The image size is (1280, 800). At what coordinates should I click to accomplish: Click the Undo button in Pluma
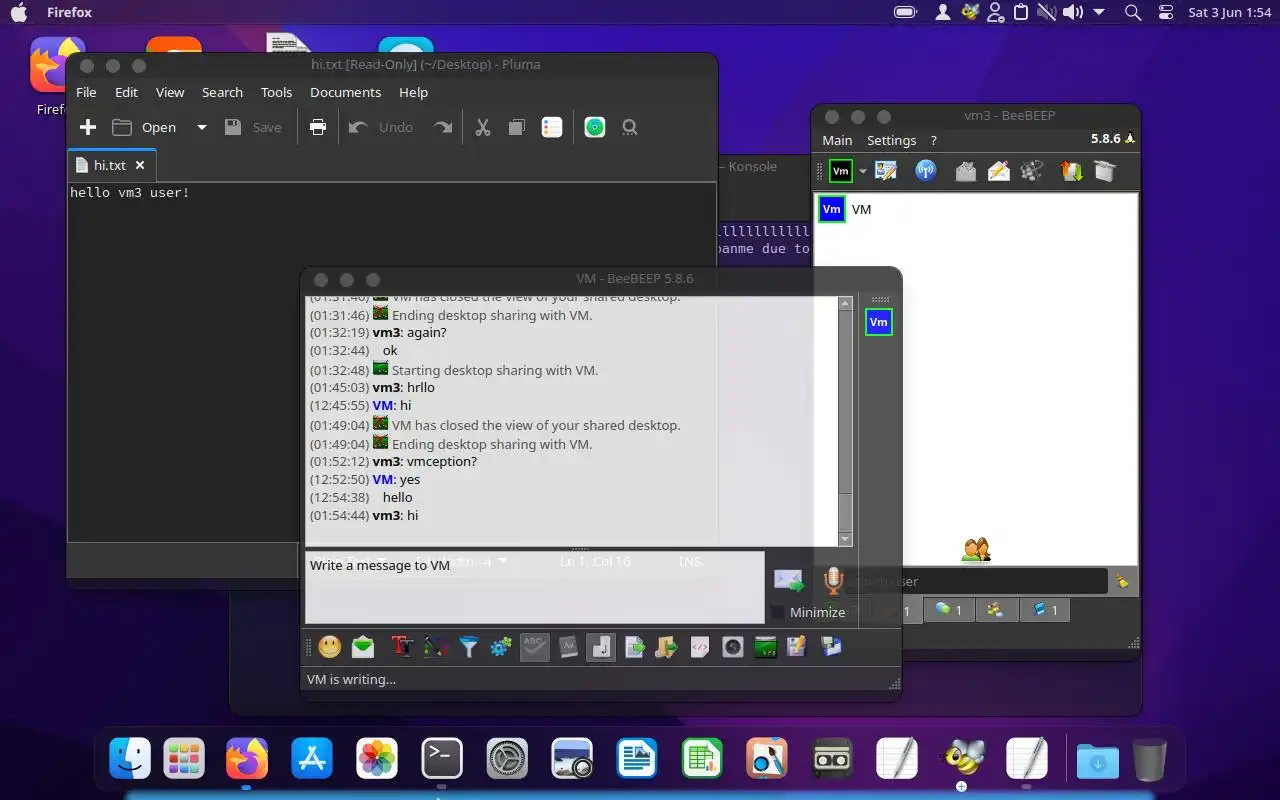point(381,127)
